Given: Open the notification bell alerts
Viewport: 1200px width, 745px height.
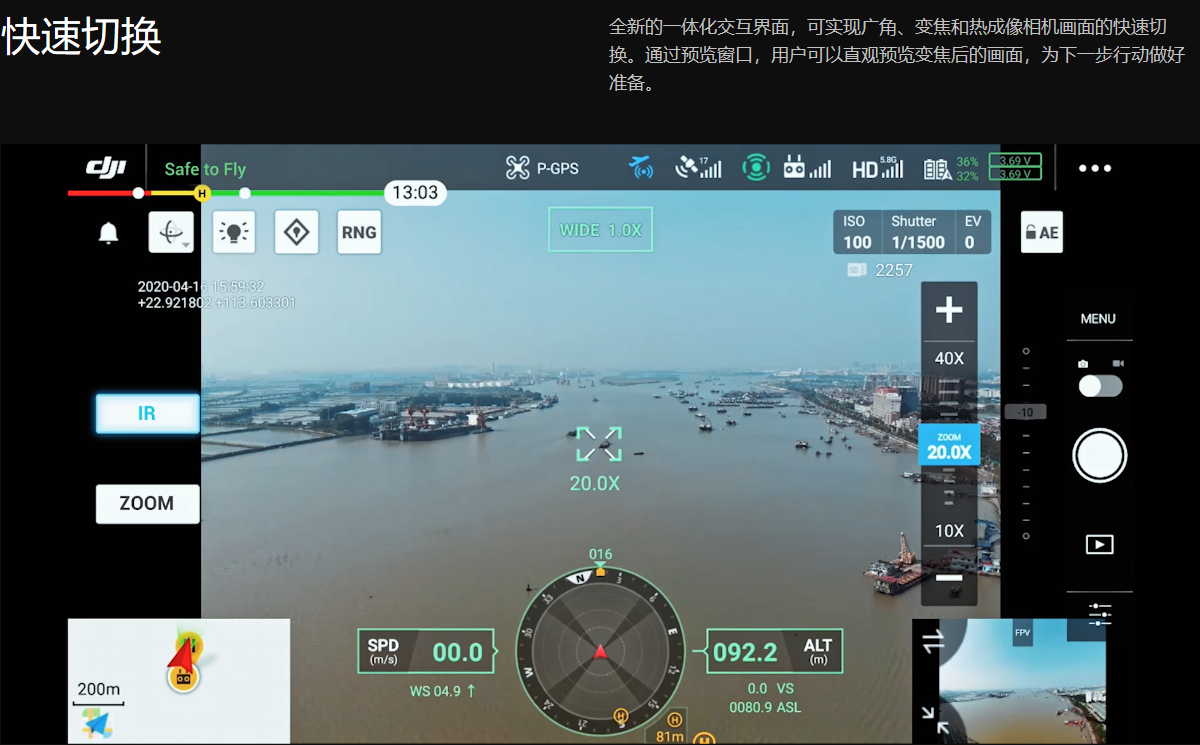Looking at the screenshot, I should [108, 233].
